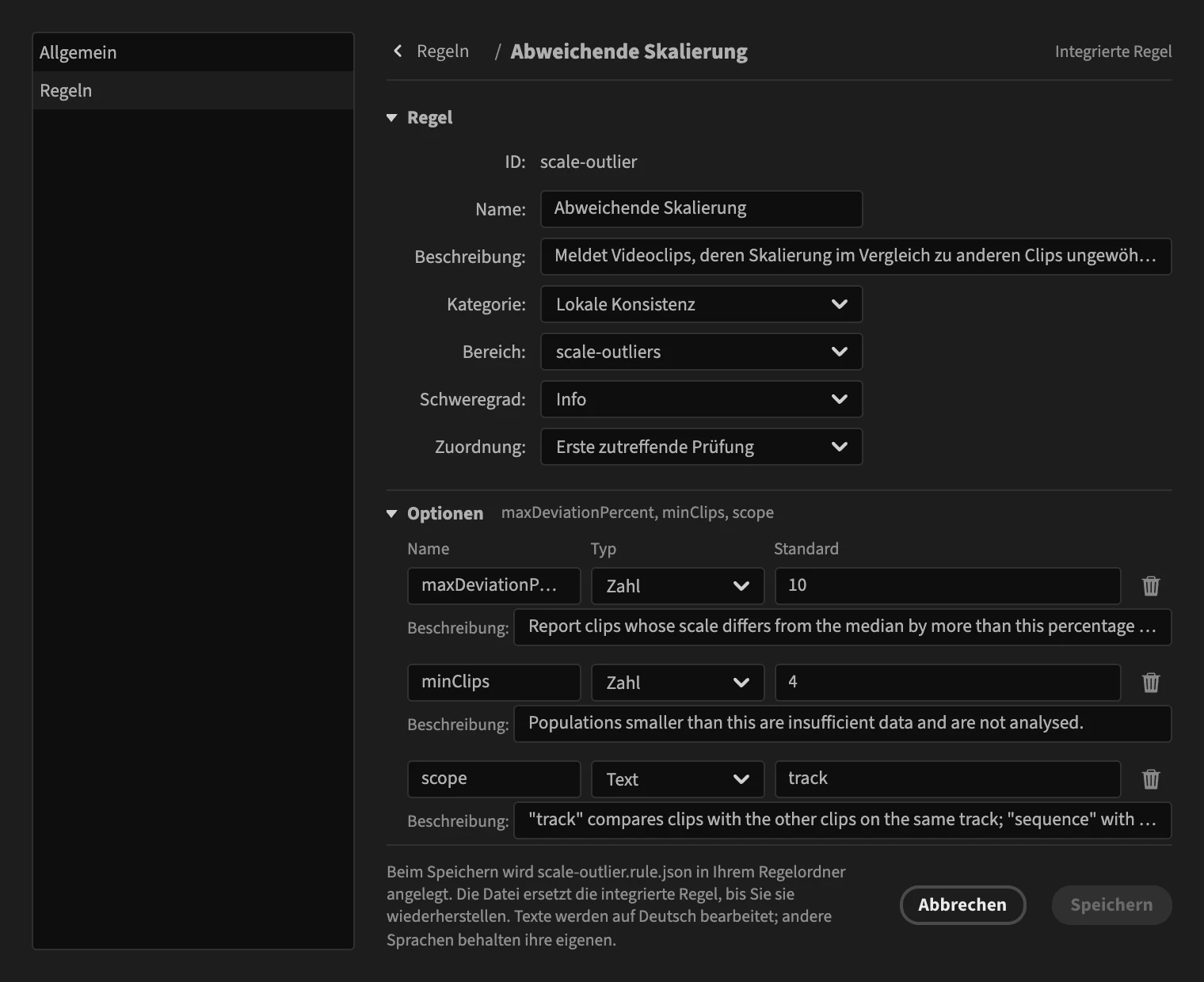The image size is (1204, 982).
Task: Open the Text type dropdown for scope
Action: (x=677, y=779)
